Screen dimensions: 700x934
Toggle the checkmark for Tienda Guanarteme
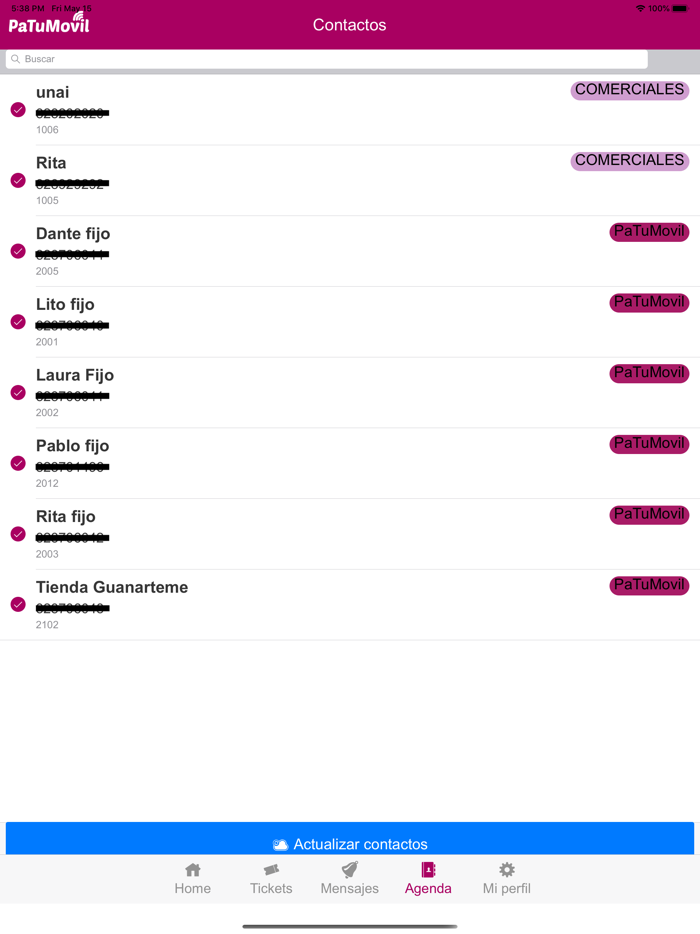click(18, 605)
